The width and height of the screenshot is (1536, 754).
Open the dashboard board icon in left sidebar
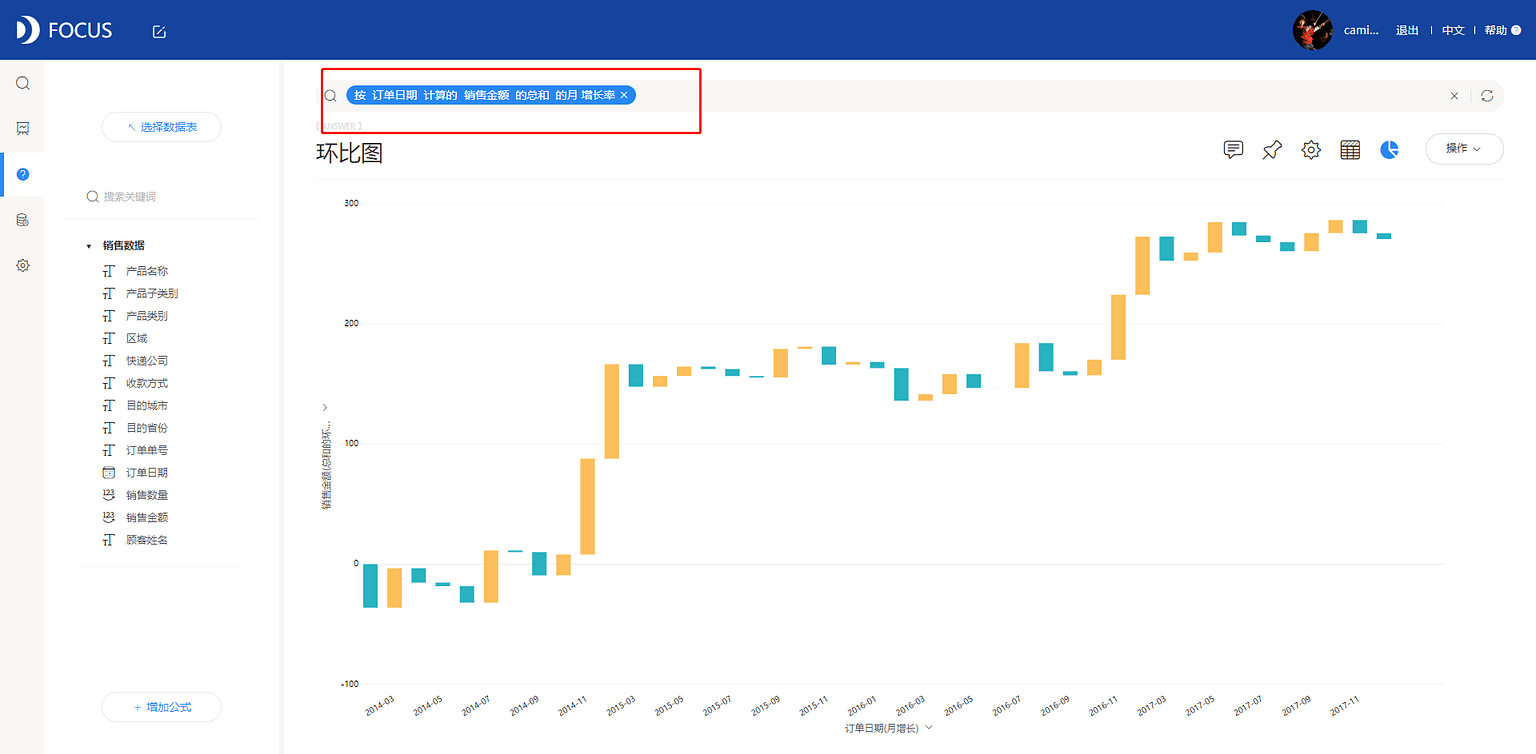(22, 128)
